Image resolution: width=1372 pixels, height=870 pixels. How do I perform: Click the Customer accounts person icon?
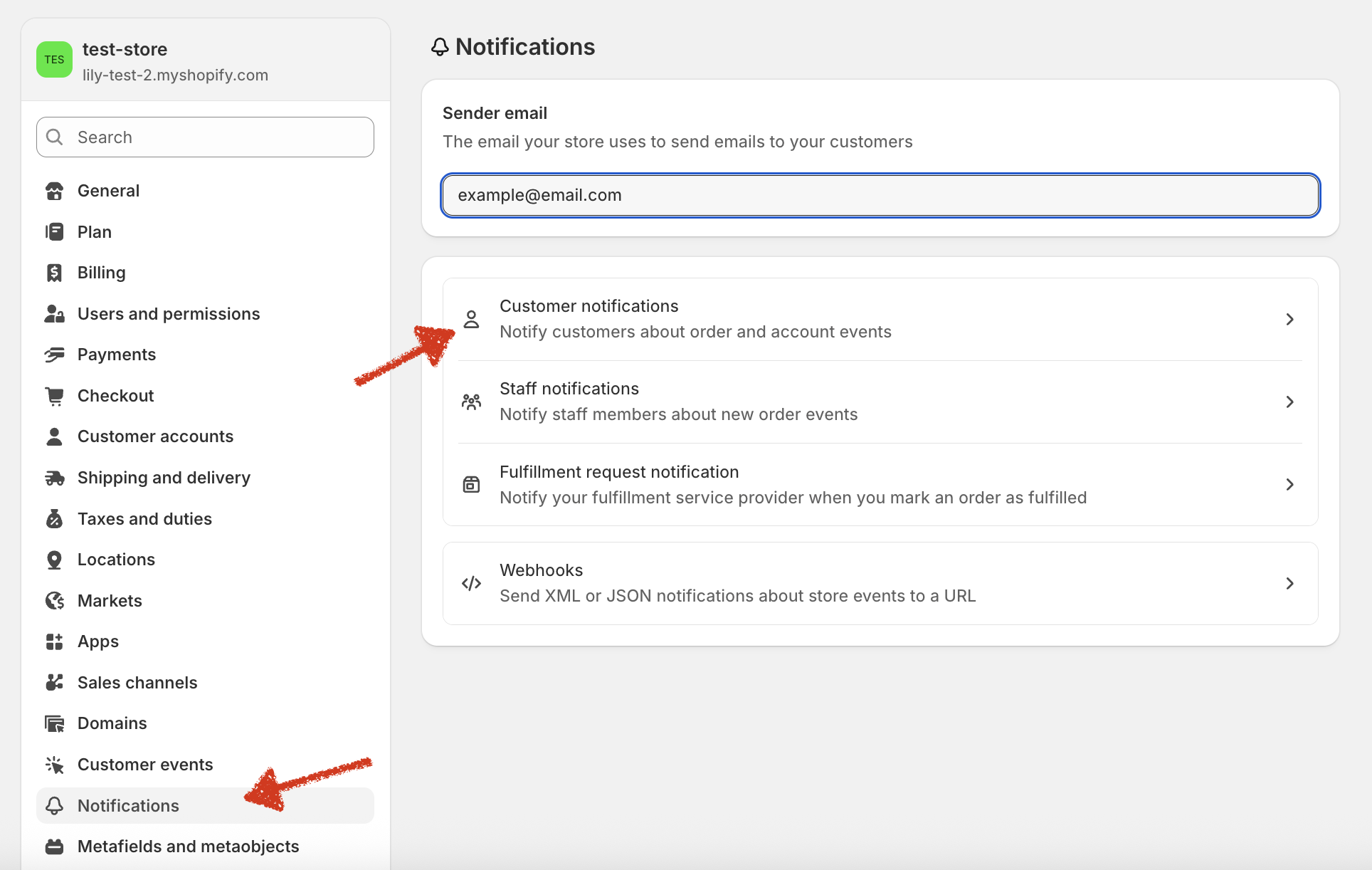point(55,436)
